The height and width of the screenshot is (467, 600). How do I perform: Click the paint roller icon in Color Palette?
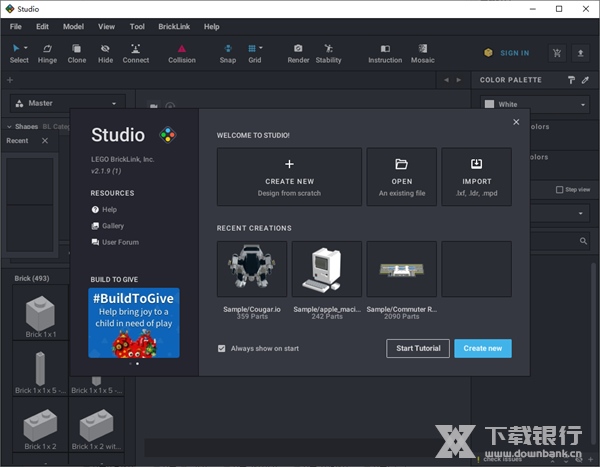coord(571,80)
